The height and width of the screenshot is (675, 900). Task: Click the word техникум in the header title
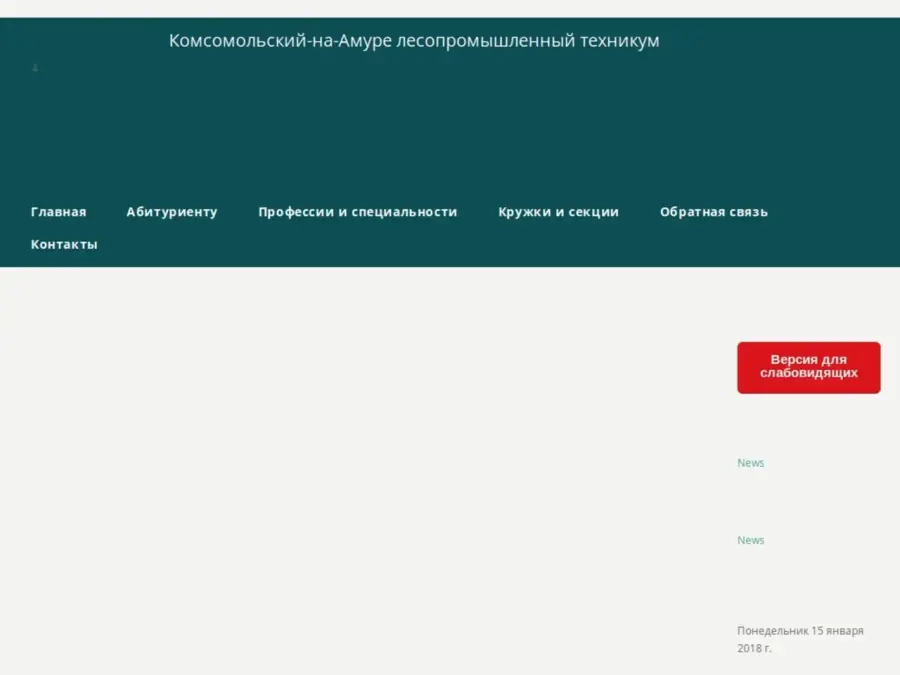click(619, 41)
